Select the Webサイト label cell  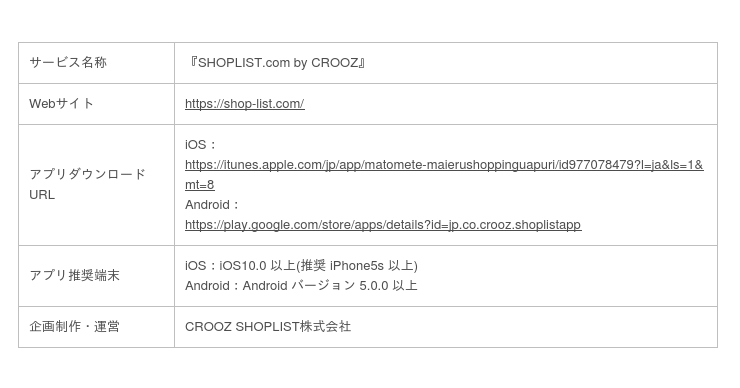pos(96,104)
